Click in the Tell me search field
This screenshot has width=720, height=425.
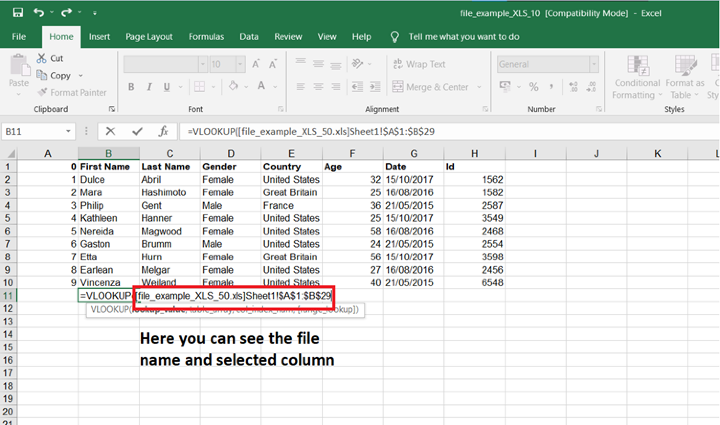coord(463,36)
